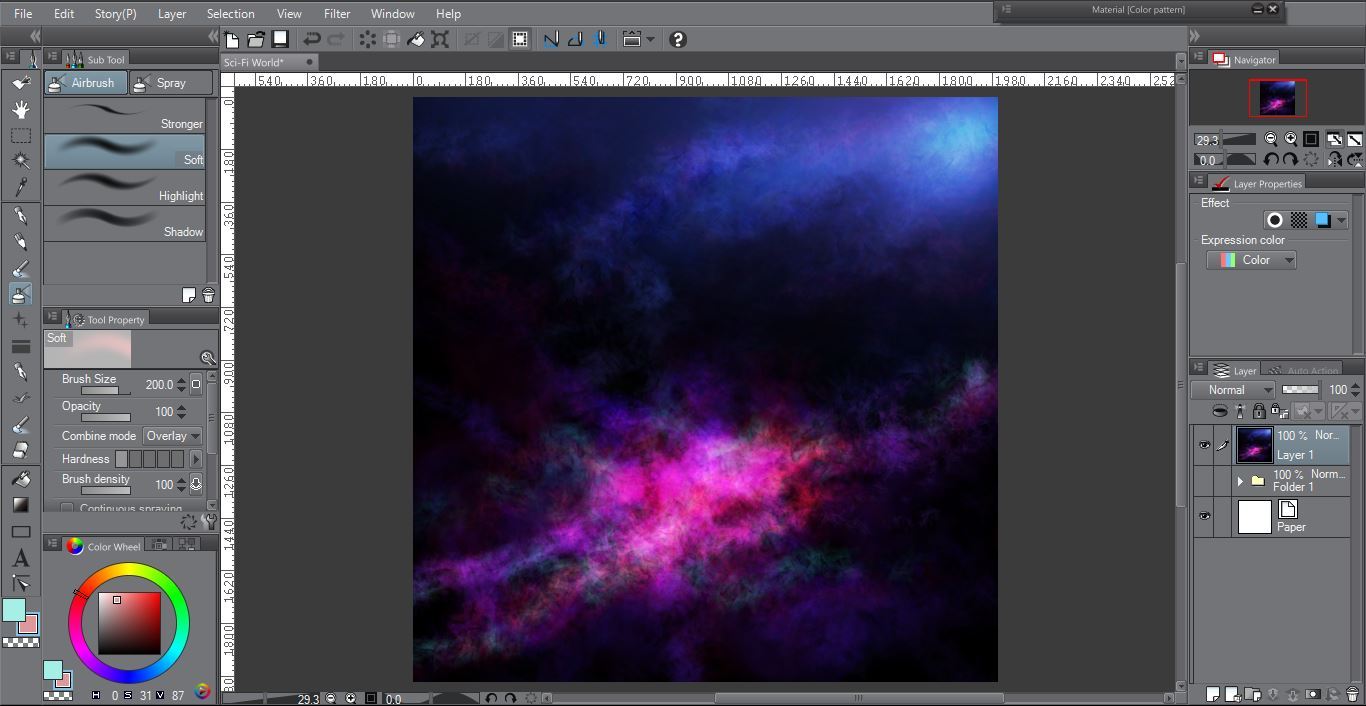Choose the Highlight airbrush sub tool
Viewport: 1366px width, 706px height.
pyautogui.click(x=125, y=188)
